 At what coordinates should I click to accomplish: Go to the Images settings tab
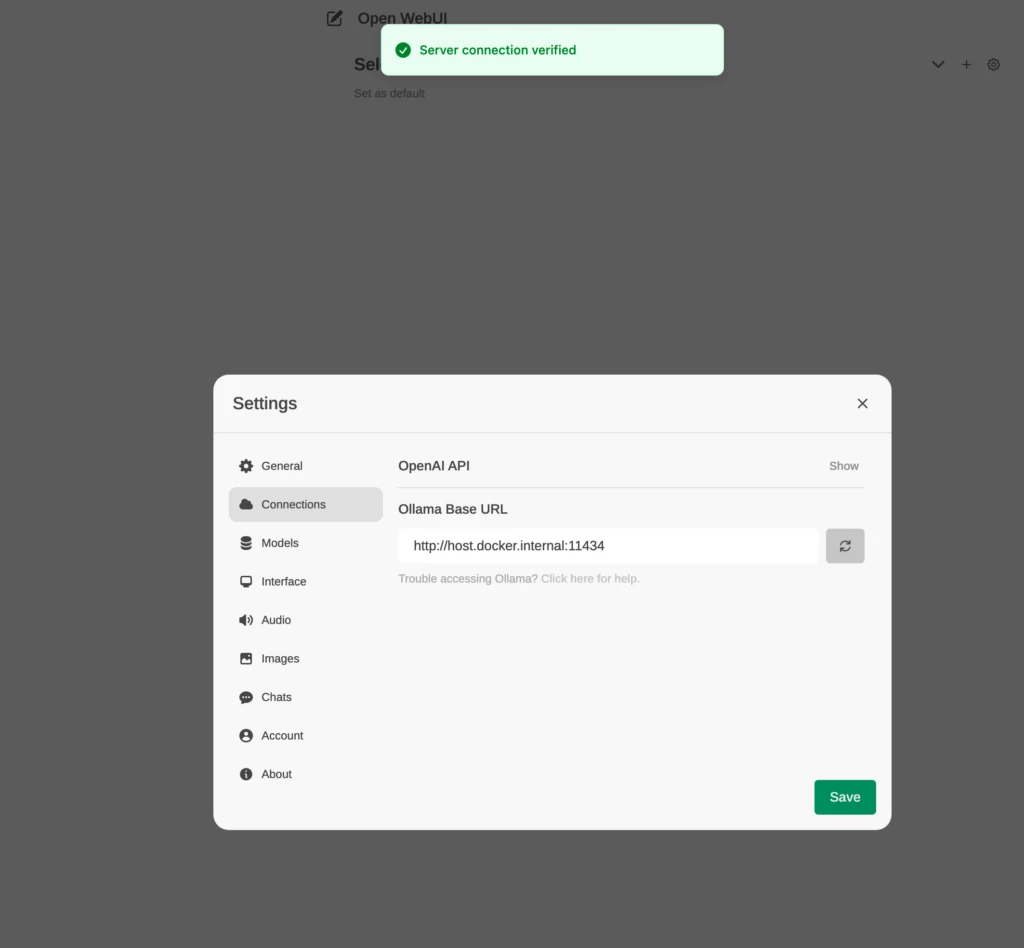pyautogui.click(x=305, y=659)
